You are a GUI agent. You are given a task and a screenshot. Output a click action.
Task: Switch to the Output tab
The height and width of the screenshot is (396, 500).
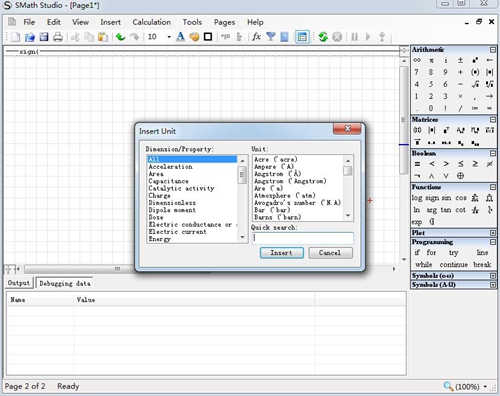coord(19,283)
